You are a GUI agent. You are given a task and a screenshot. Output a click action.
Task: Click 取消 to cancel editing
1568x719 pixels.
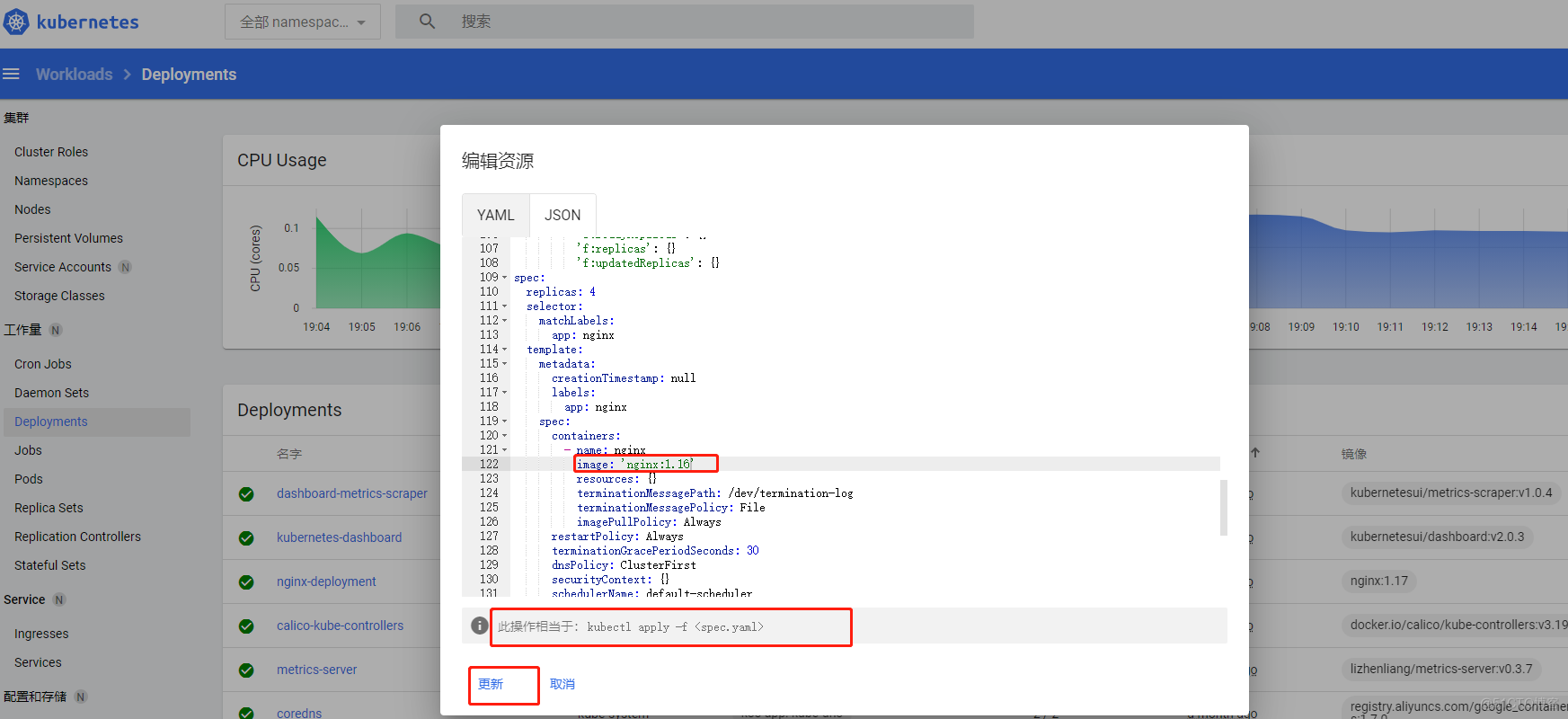pyautogui.click(x=563, y=684)
